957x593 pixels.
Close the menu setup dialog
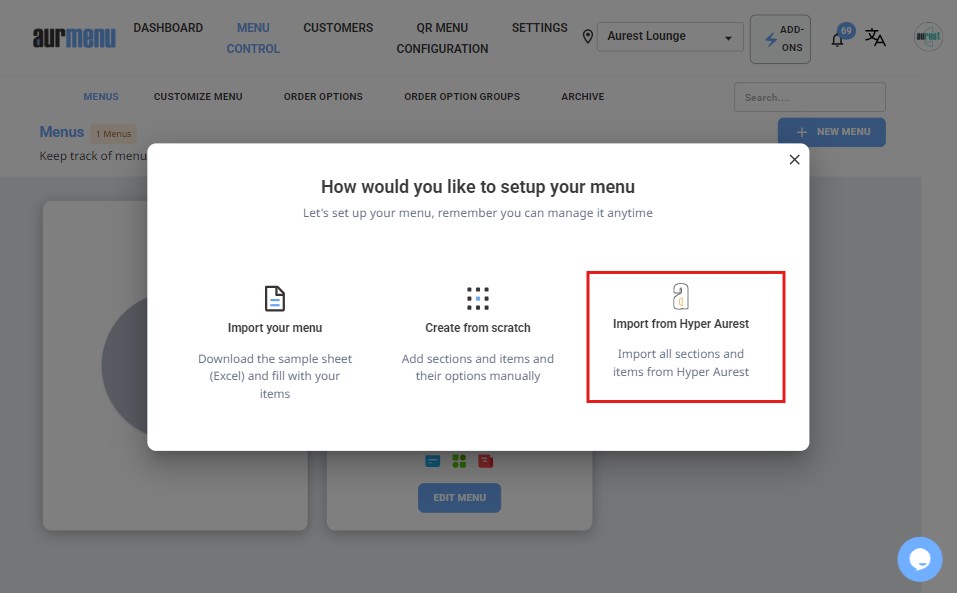[x=794, y=160]
